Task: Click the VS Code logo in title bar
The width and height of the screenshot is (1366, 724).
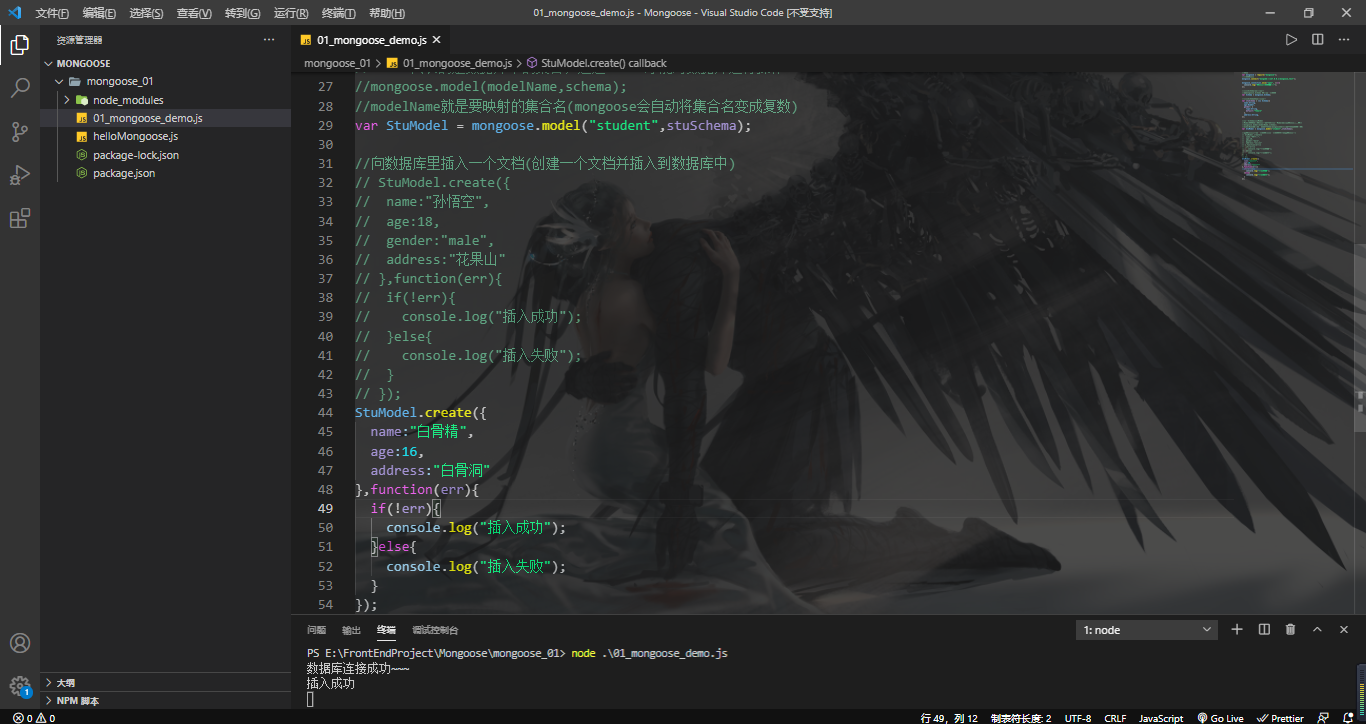Action: (14, 13)
